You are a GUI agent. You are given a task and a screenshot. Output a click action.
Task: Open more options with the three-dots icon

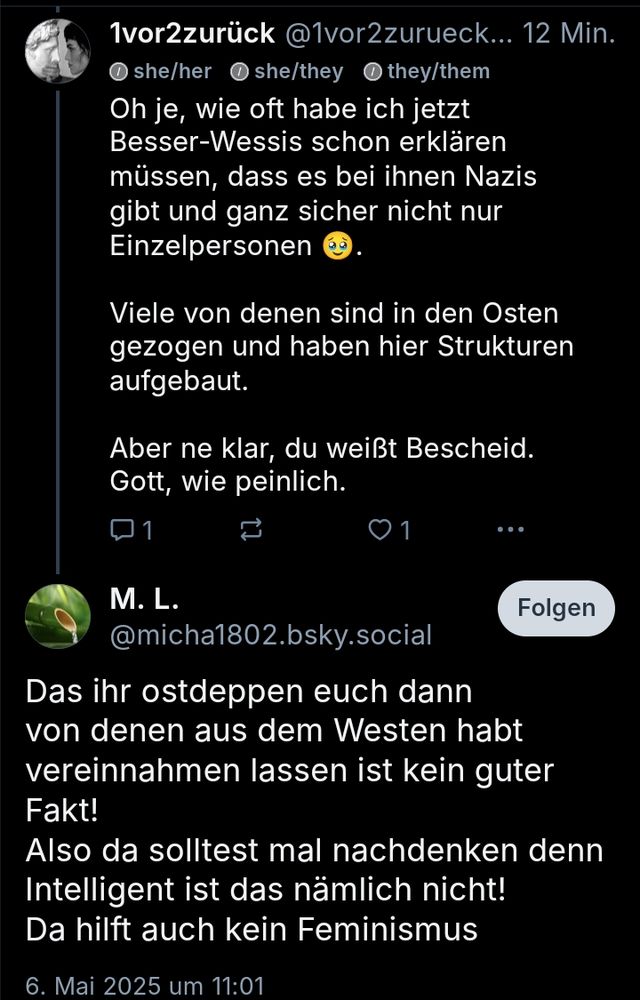[x=511, y=529]
